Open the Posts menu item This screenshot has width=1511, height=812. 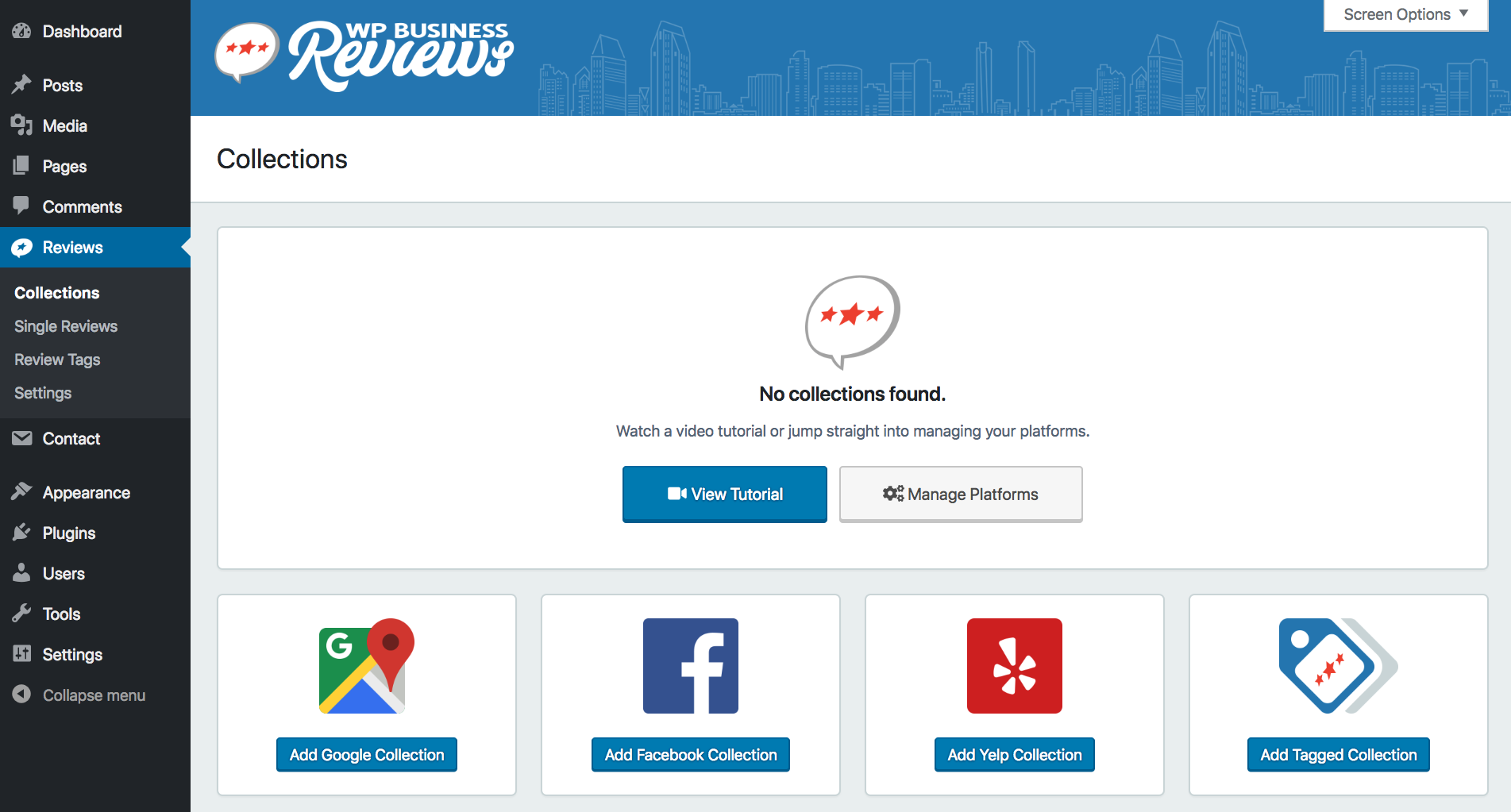pyautogui.click(x=95, y=85)
